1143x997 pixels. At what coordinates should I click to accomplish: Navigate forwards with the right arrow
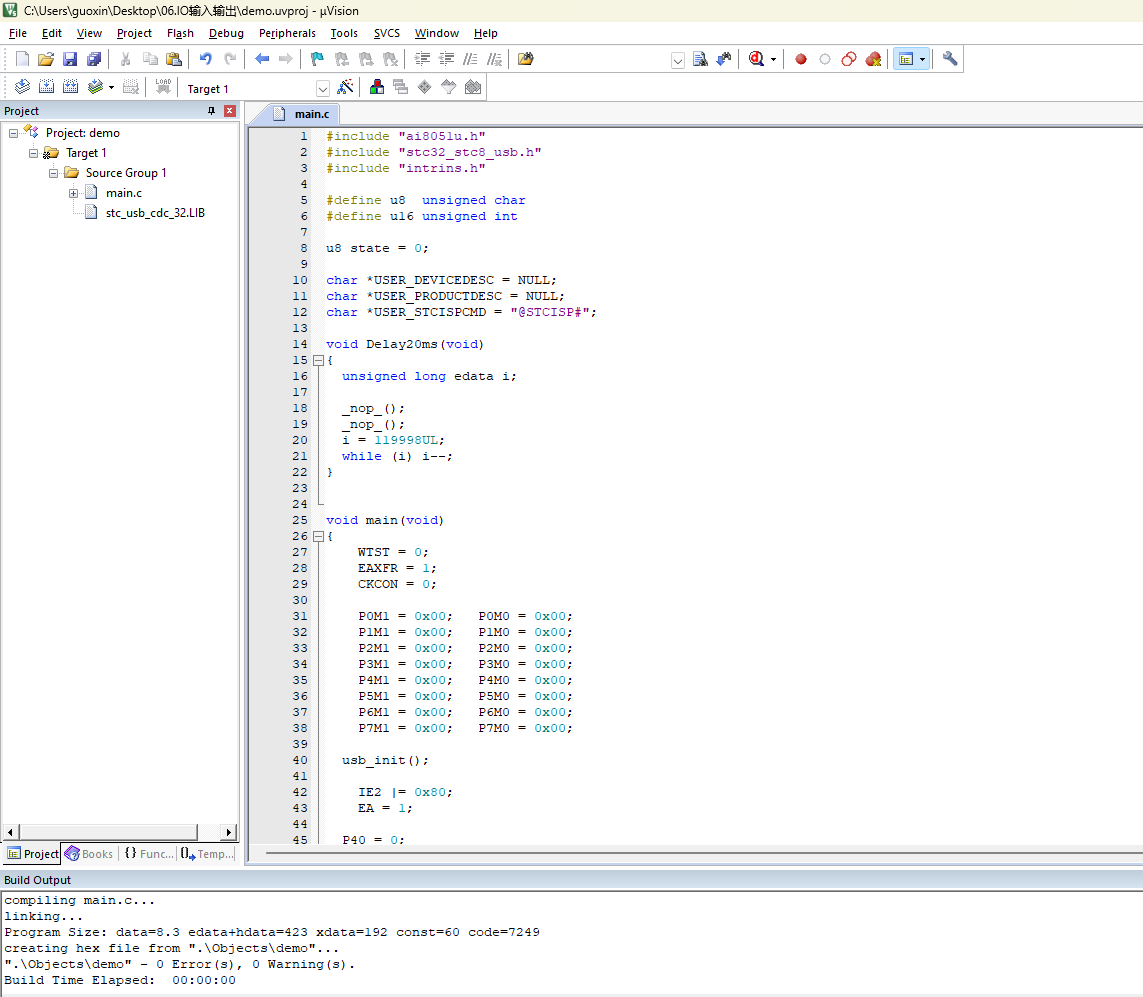click(x=286, y=59)
